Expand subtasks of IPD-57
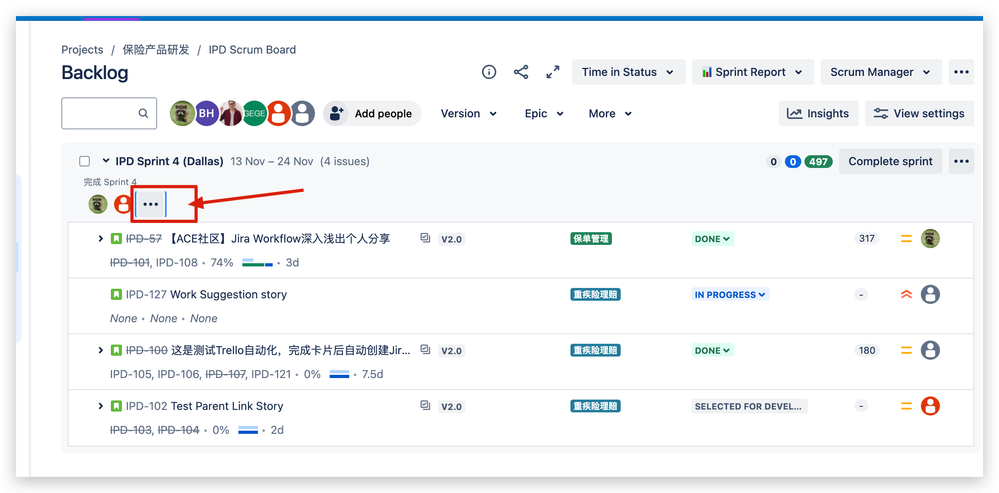Image resolution: width=999 pixels, height=493 pixels. [100, 239]
